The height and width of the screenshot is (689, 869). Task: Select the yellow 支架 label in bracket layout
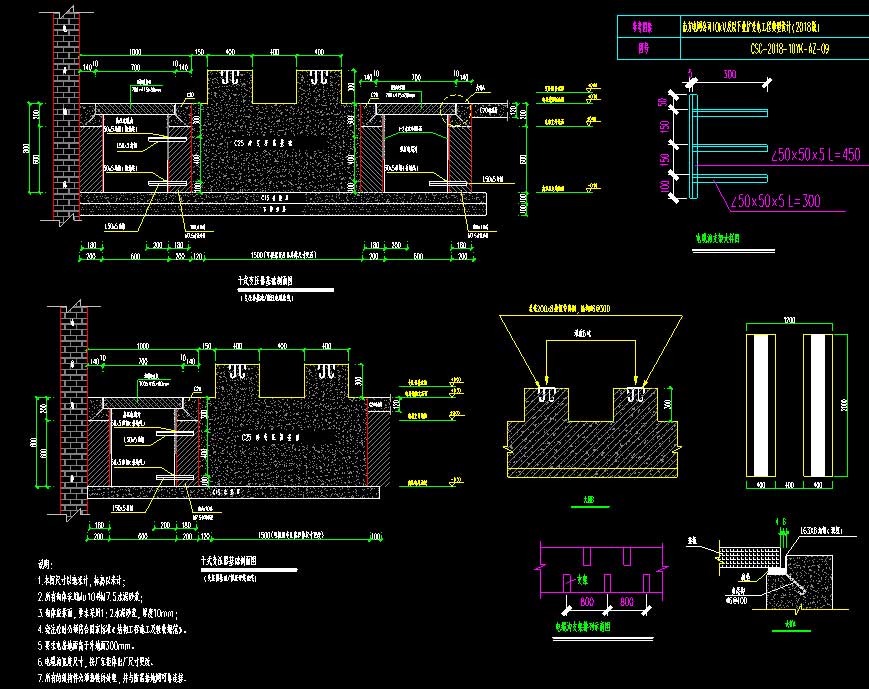coord(582,580)
